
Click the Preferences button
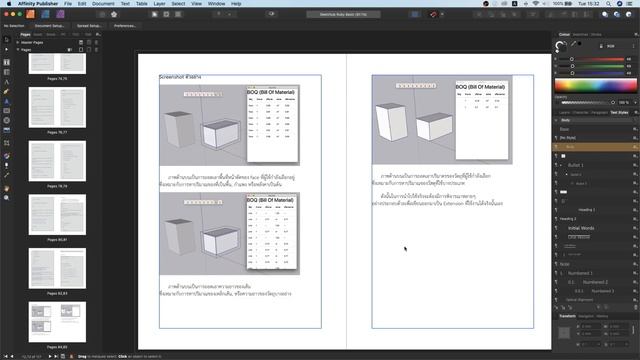[x=124, y=26]
